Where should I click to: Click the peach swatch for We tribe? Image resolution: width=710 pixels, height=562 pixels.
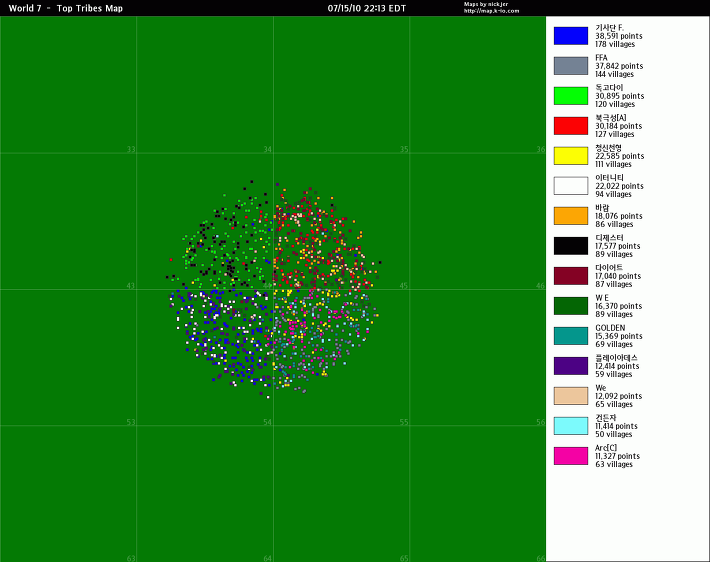click(571, 396)
